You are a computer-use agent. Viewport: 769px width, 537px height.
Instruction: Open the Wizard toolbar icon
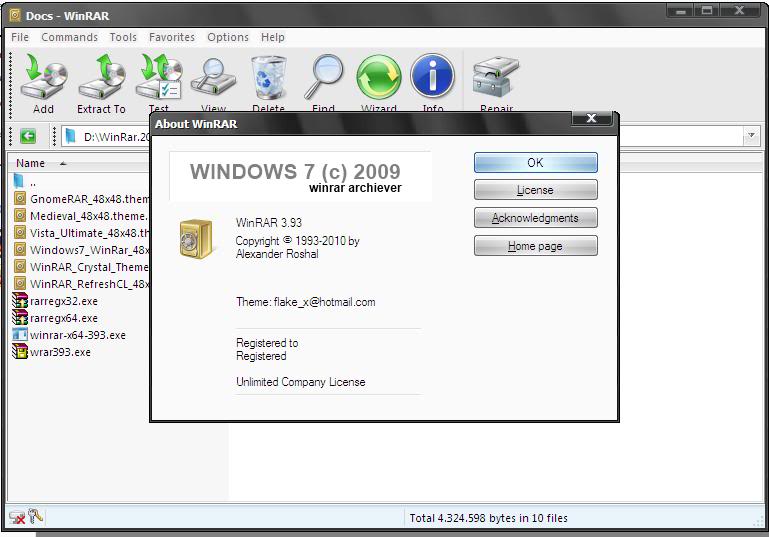click(x=379, y=77)
